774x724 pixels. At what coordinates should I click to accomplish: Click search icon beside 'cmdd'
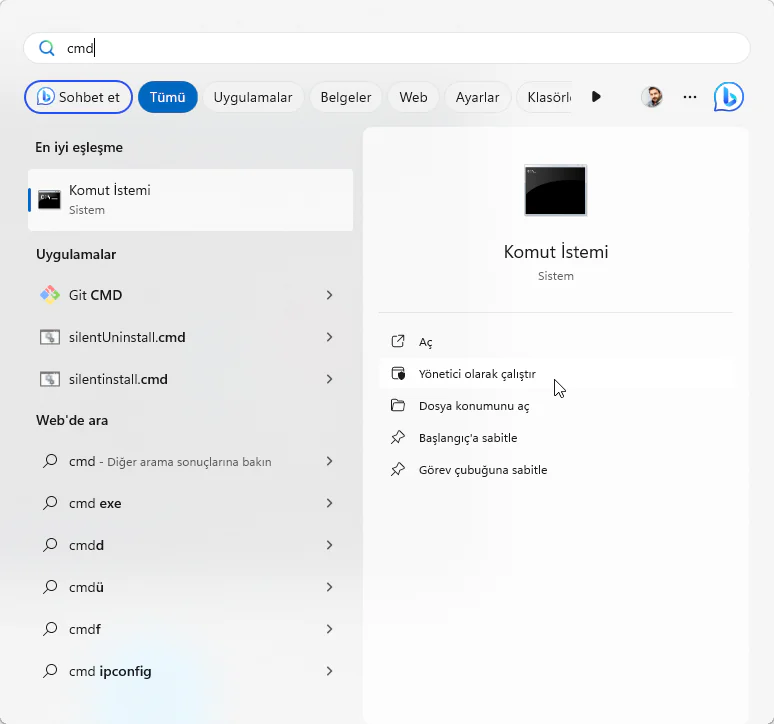[x=50, y=545]
